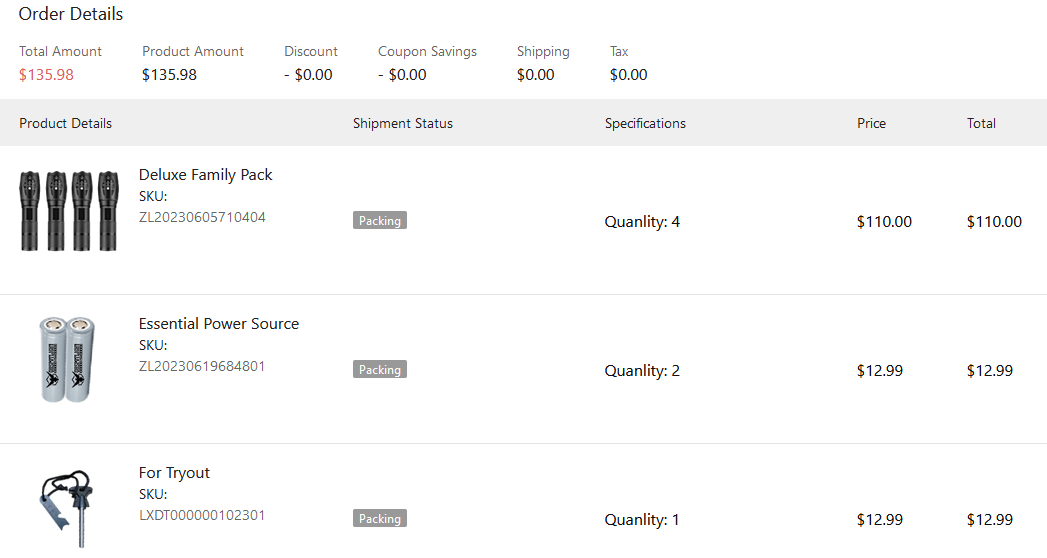The height and width of the screenshot is (558, 1047).
Task: Select SKU LXDT000000102301 text
Action: (x=202, y=515)
